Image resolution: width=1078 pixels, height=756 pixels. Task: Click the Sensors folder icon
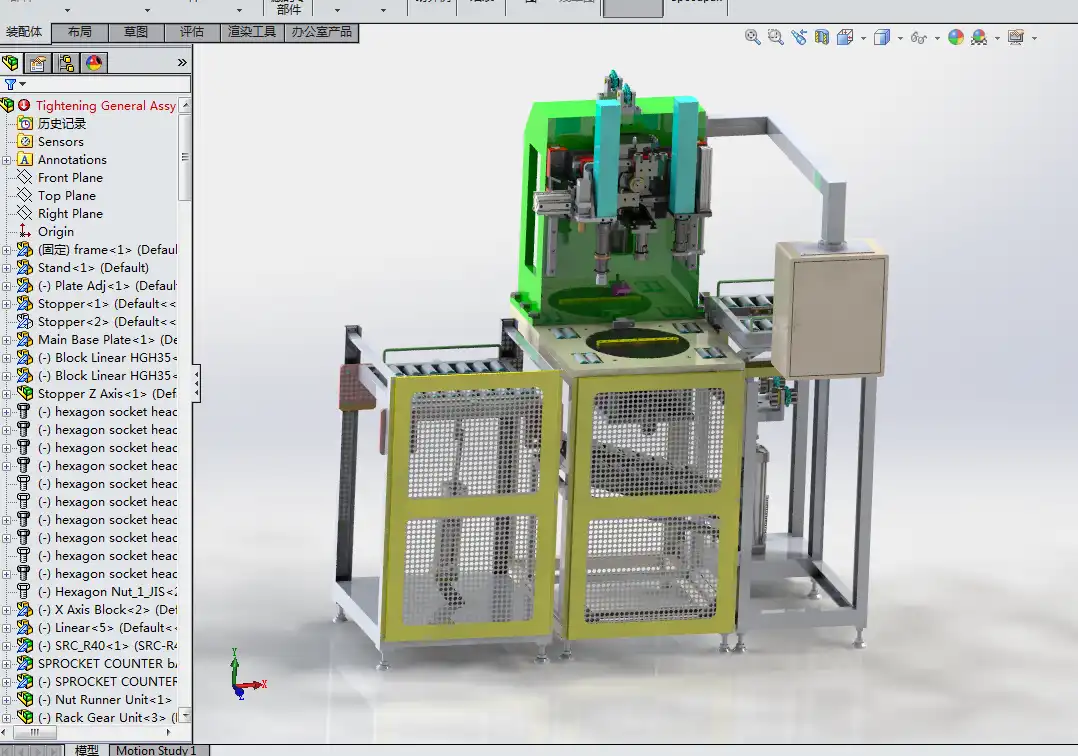click(x=25, y=142)
